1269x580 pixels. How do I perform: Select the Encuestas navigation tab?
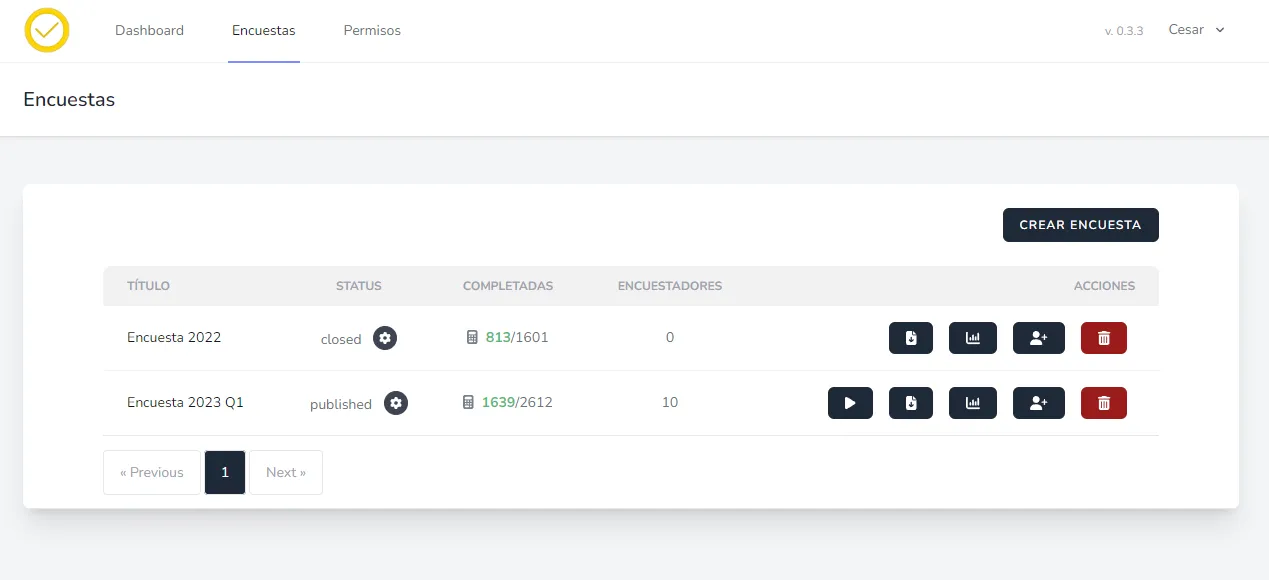(263, 30)
